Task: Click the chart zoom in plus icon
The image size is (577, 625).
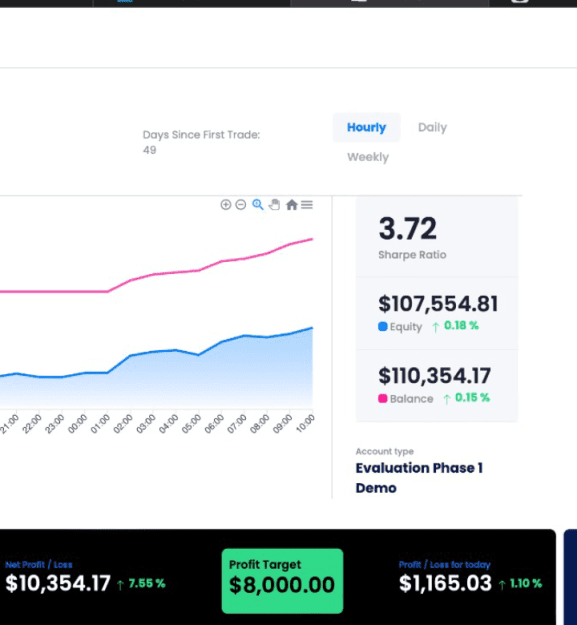Action: click(226, 204)
